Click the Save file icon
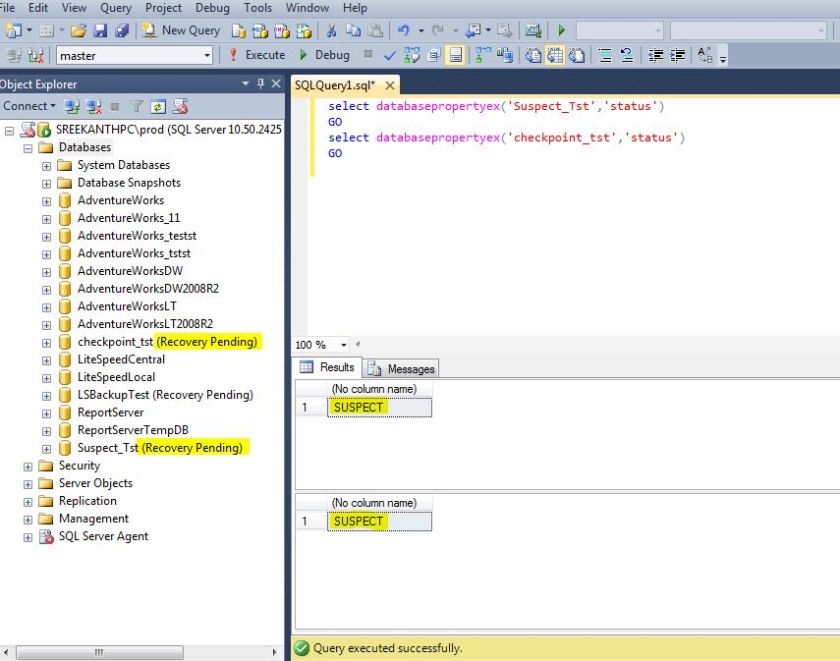 [x=98, y=30]
